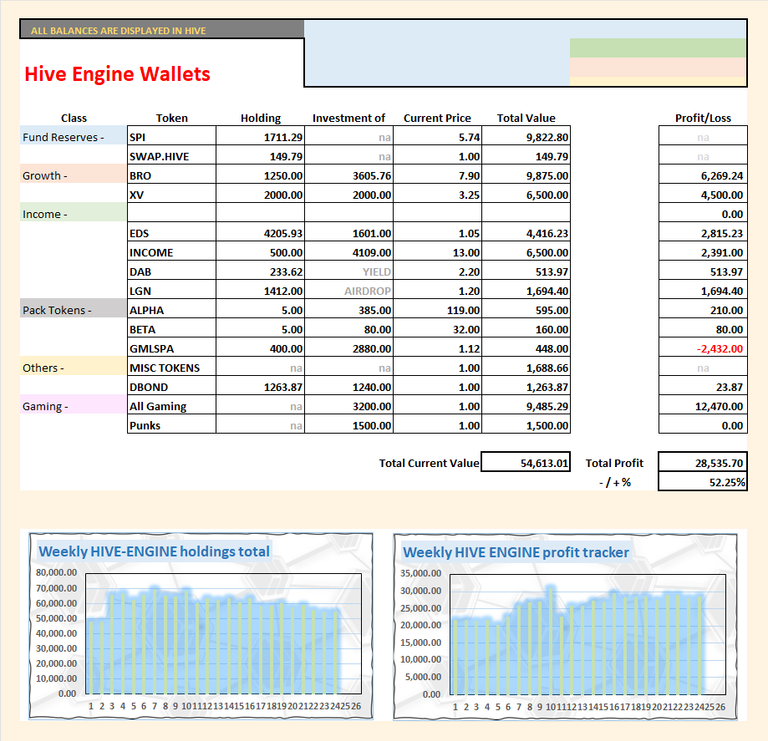Click the 80,000.00 axis label on holdings chart
Screen dimensions: 768x741
tap(56, 573)
